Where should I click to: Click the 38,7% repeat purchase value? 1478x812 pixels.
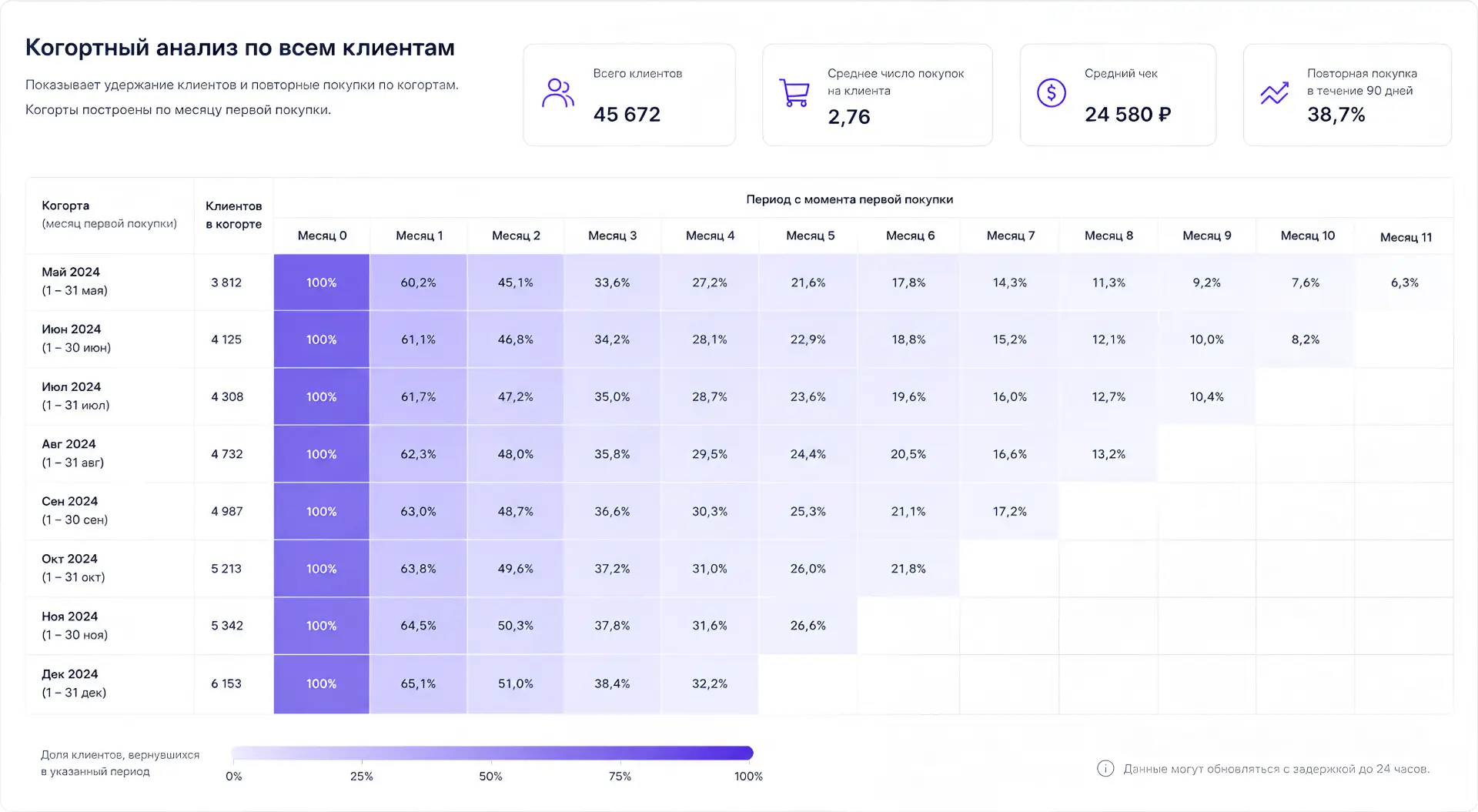pyautogui.click(x=1336, y=115)
